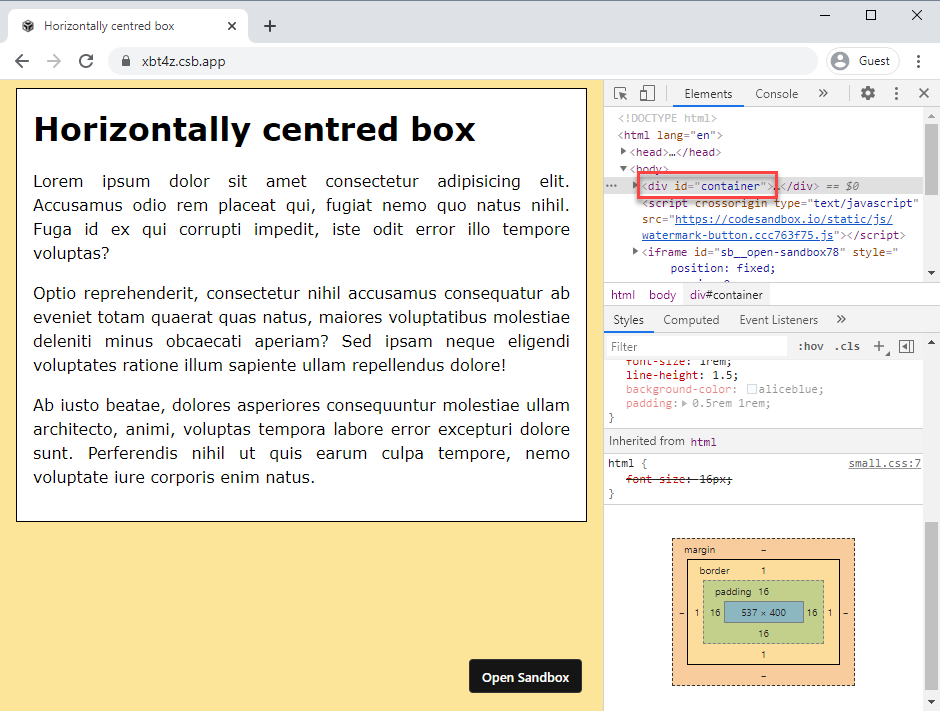Viewport: 940px width, 711px height.
Task: Open DevTools three-dot customize menu
Action: pyautogui.click(x=896, y=93)
